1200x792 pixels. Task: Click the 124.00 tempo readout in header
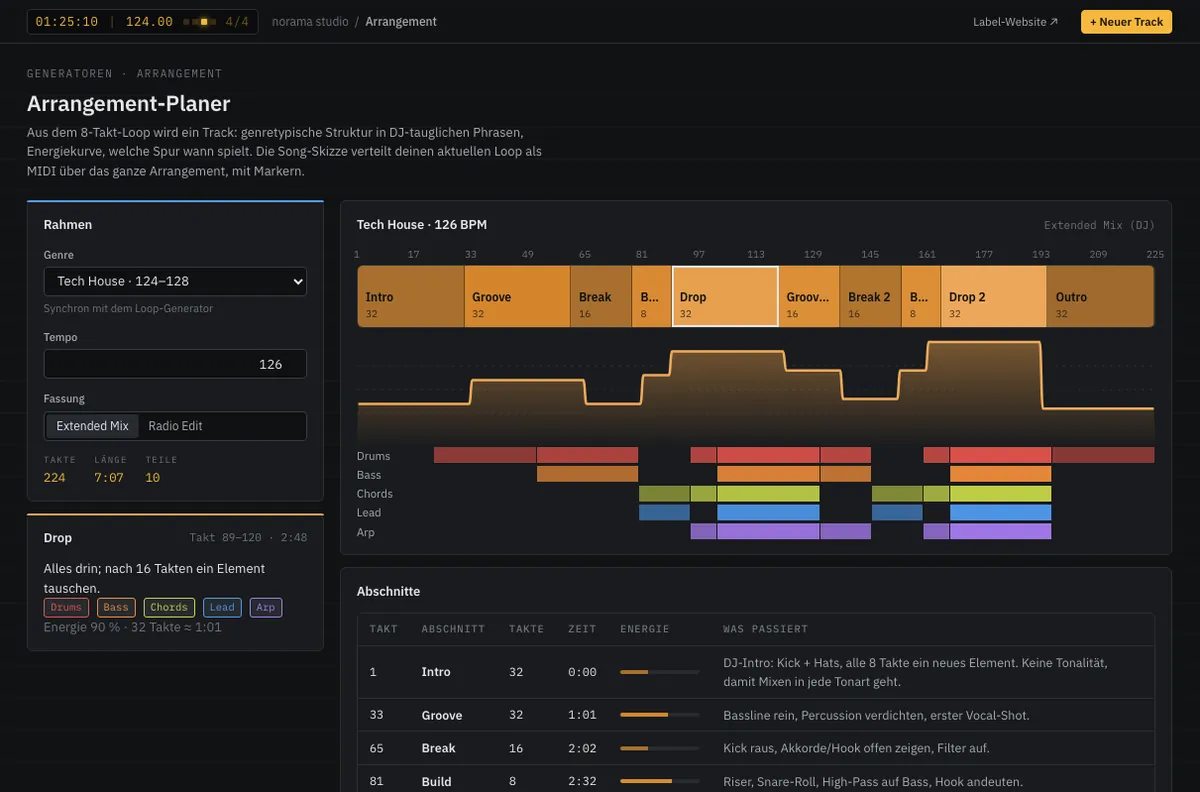click(x=149, y=22)
